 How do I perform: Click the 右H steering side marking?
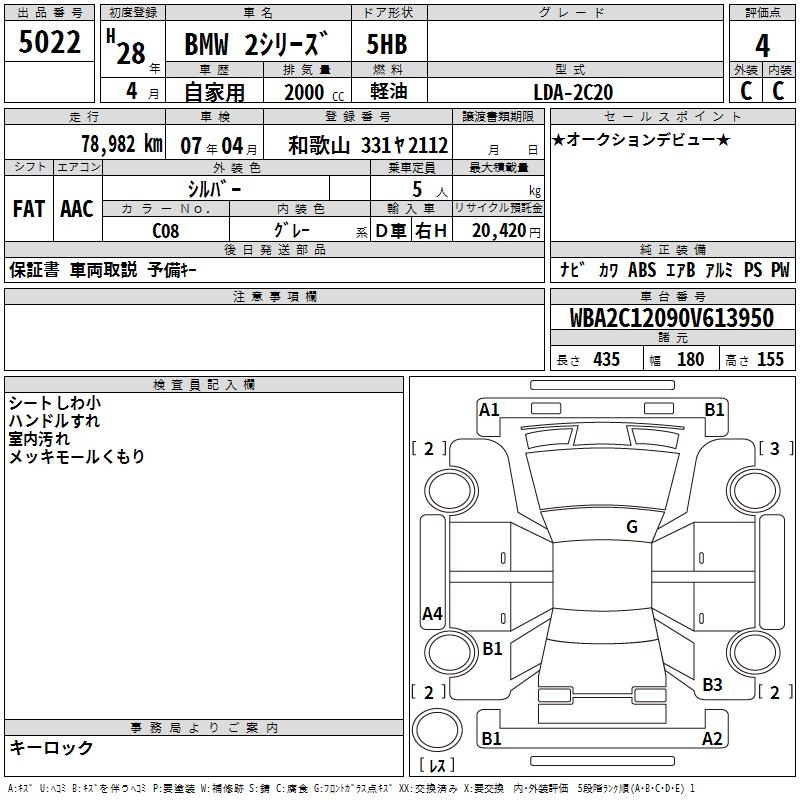[431, 231]
